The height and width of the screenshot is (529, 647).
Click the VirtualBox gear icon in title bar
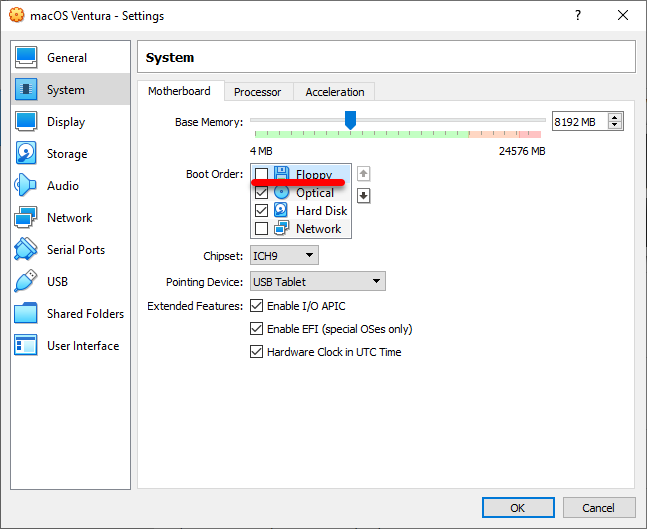[17, 15]
